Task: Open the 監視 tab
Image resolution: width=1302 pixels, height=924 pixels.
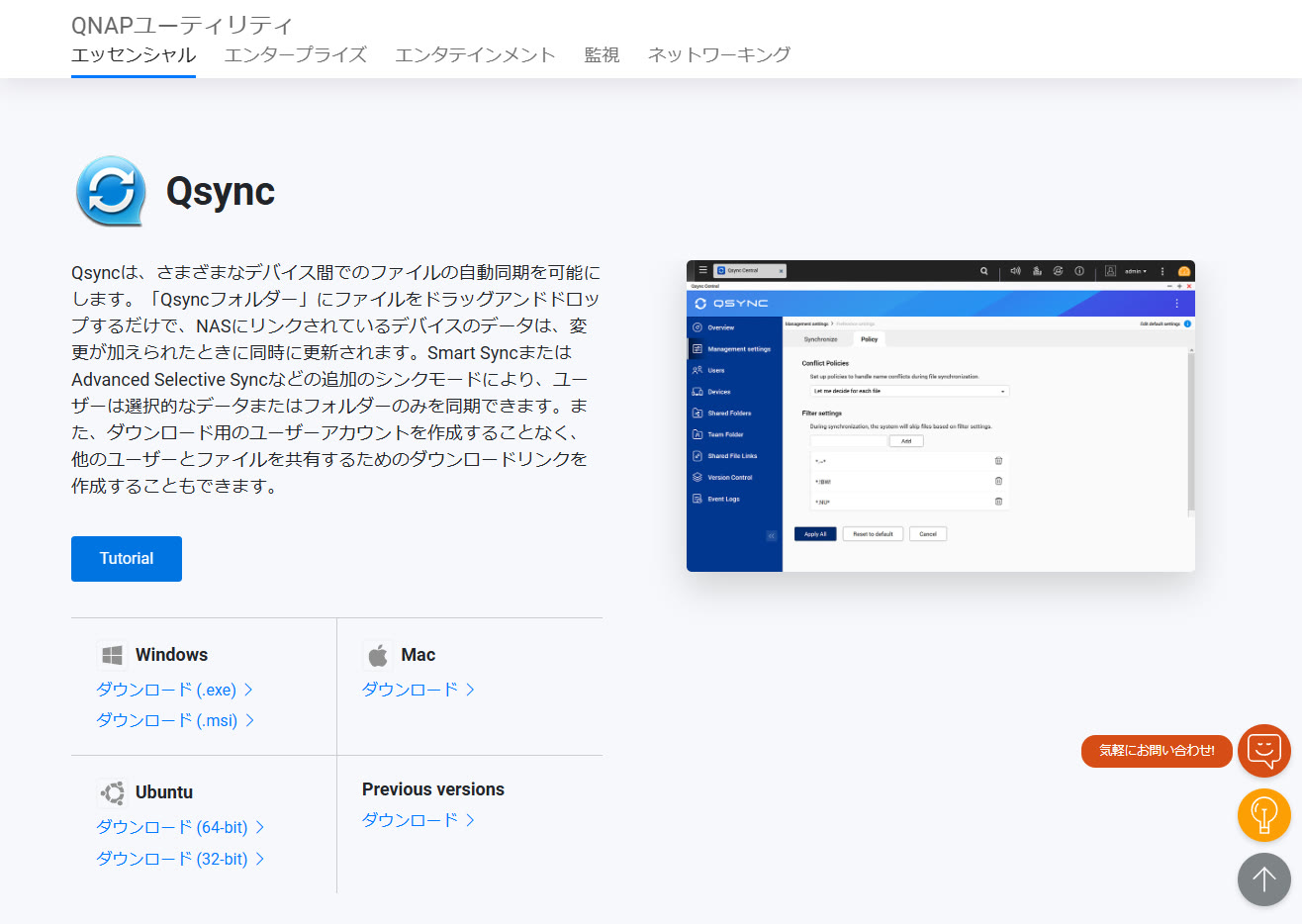Action: click(x=602, y=55)
